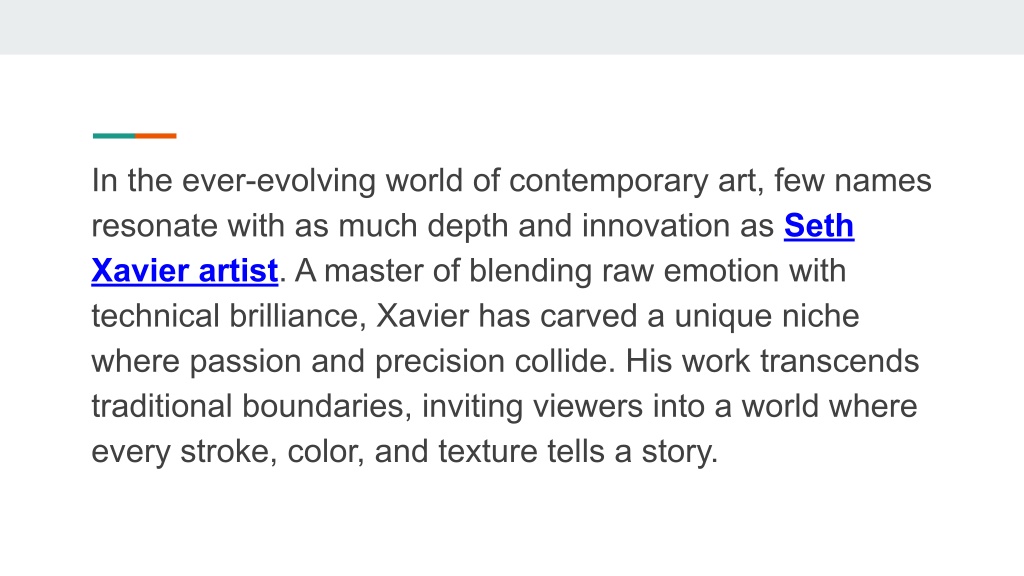Click on the word "boundaries,"
This screenshot has height=576, width=1024.
pyautogui.click(x=327, y=406)
